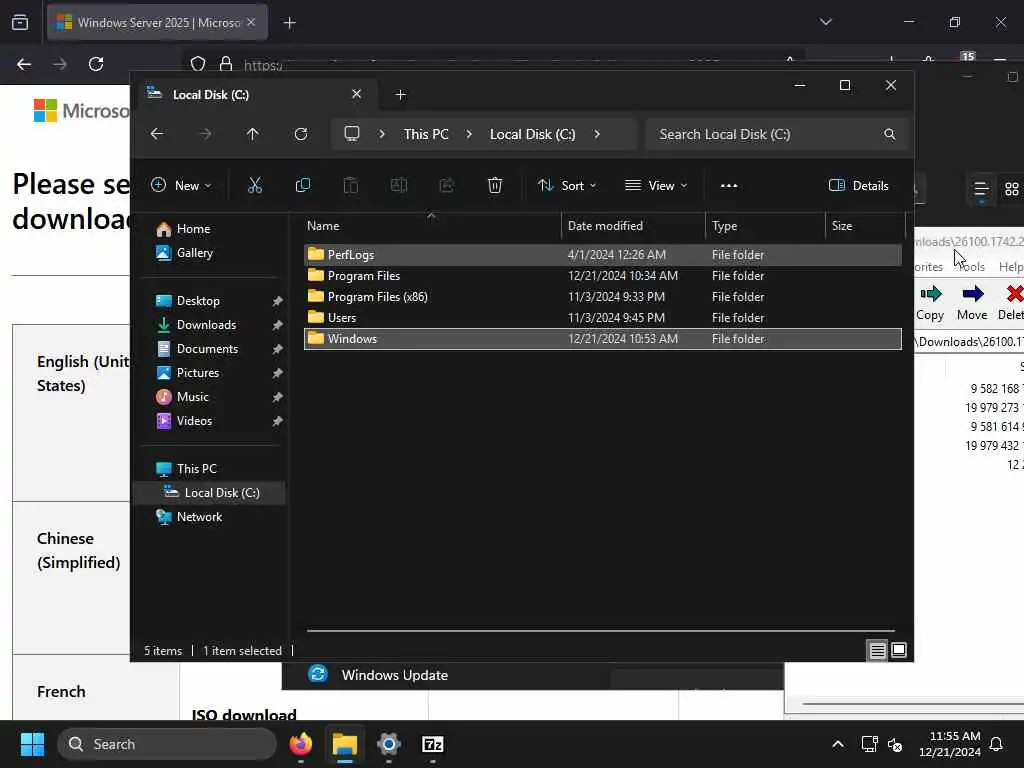Reload the Firefox page
This screenshot has height=768, width=1024.
click(x=96, y=64)
